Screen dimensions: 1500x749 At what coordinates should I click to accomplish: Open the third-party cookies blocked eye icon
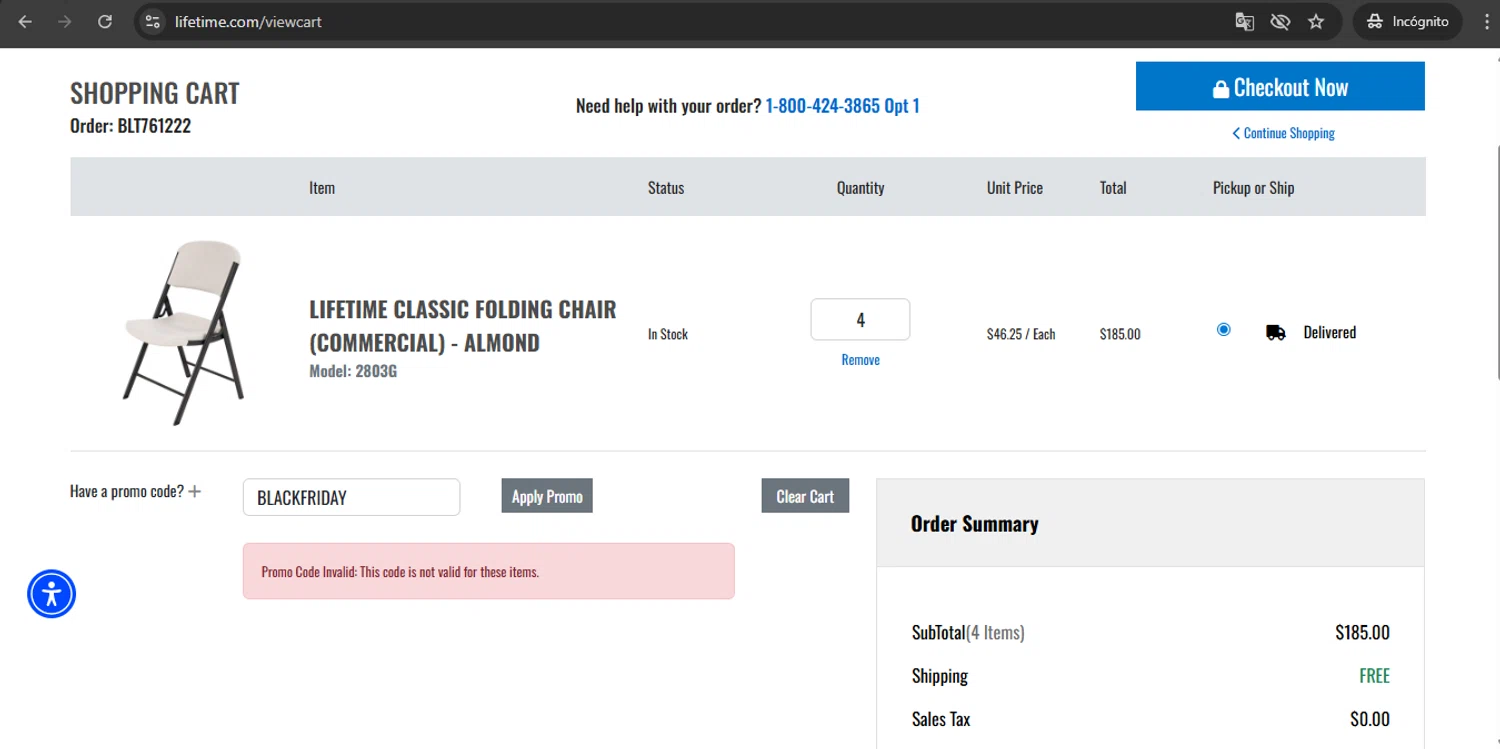point(1280,21)
